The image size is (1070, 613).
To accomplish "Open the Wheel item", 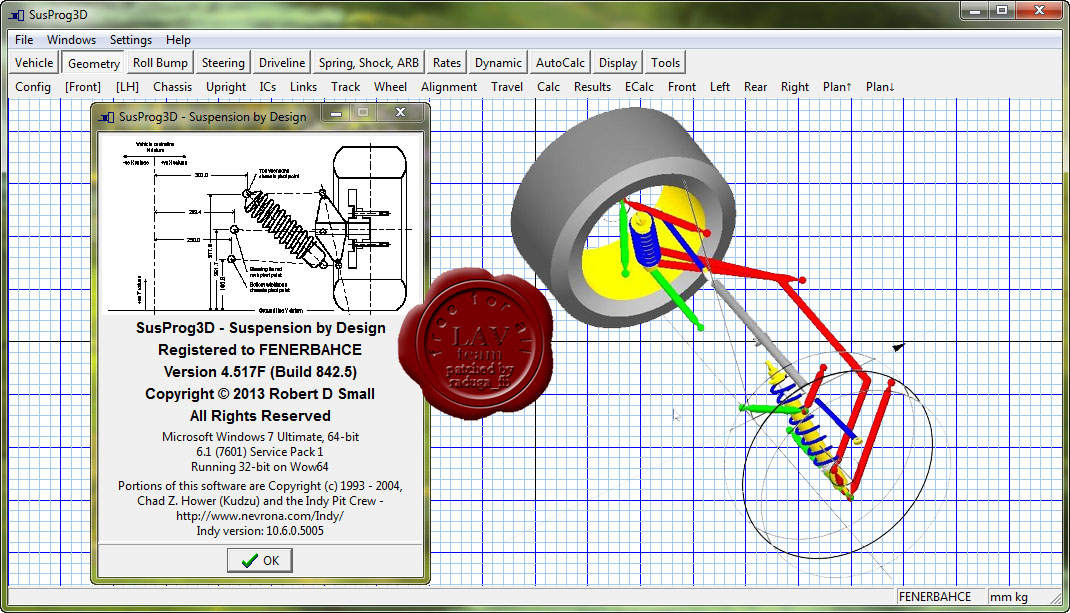I will (x=390, y=87).
